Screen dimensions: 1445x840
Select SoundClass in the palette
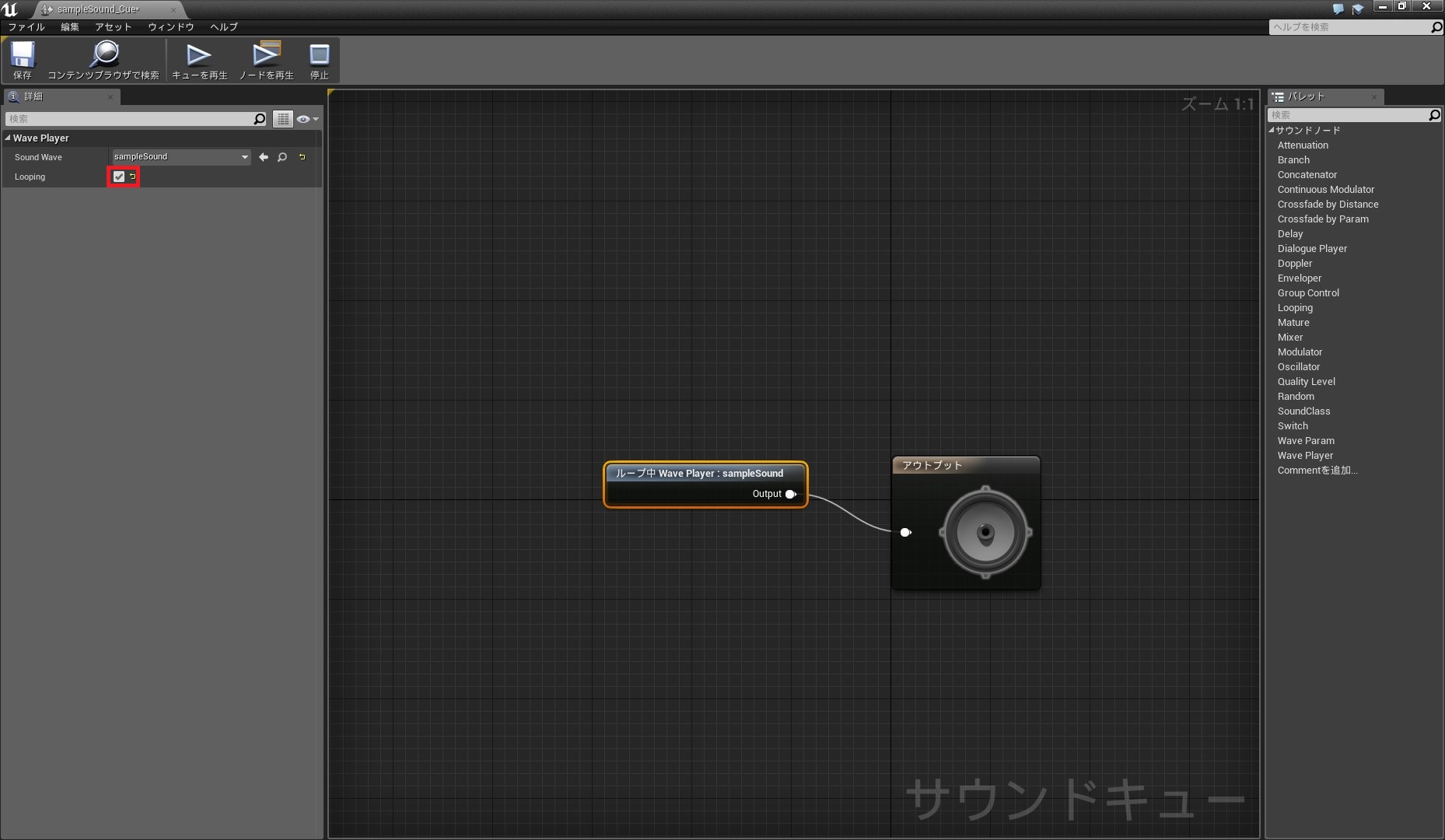1303,411
